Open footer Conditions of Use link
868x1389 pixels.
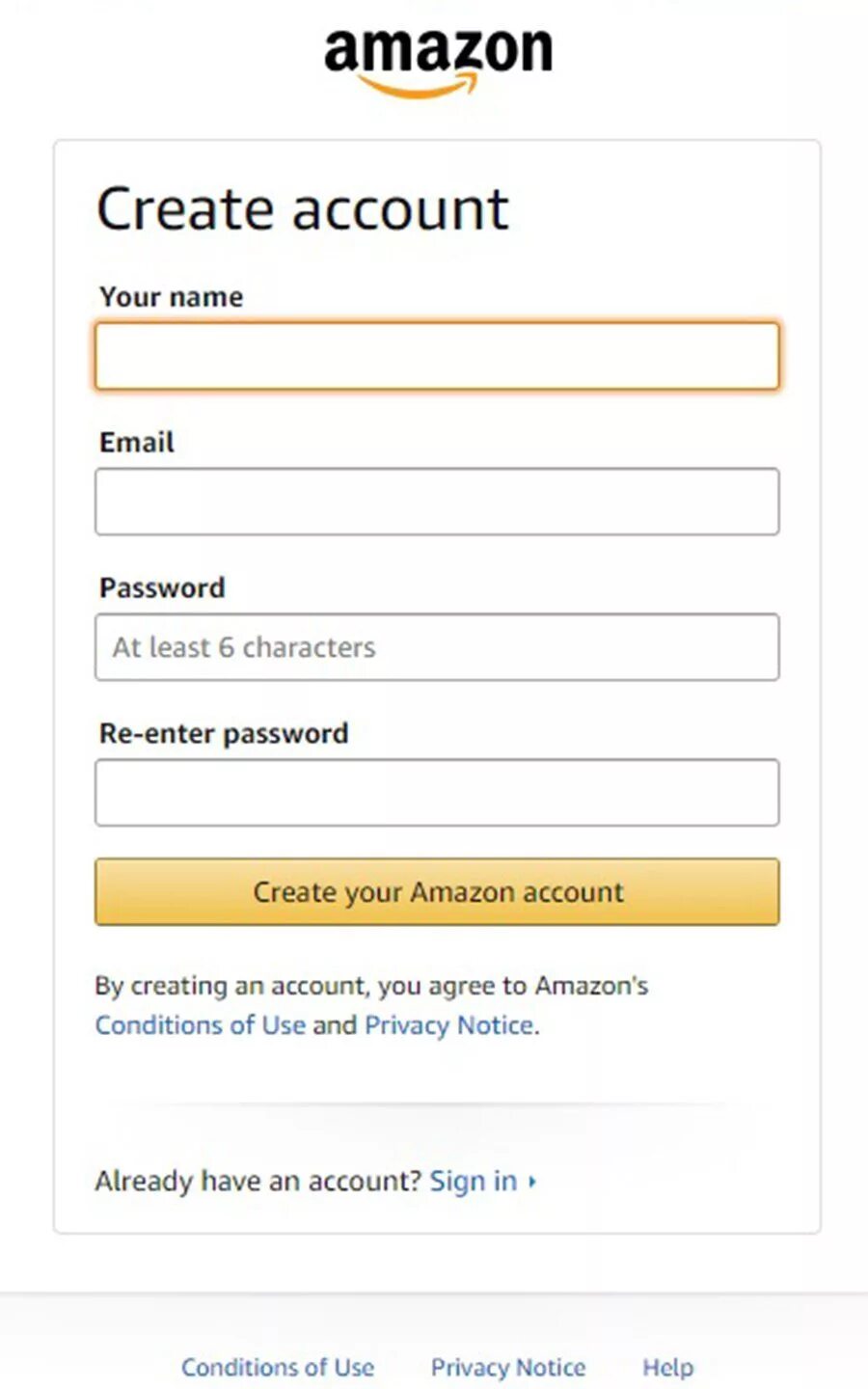(278, 1368)
